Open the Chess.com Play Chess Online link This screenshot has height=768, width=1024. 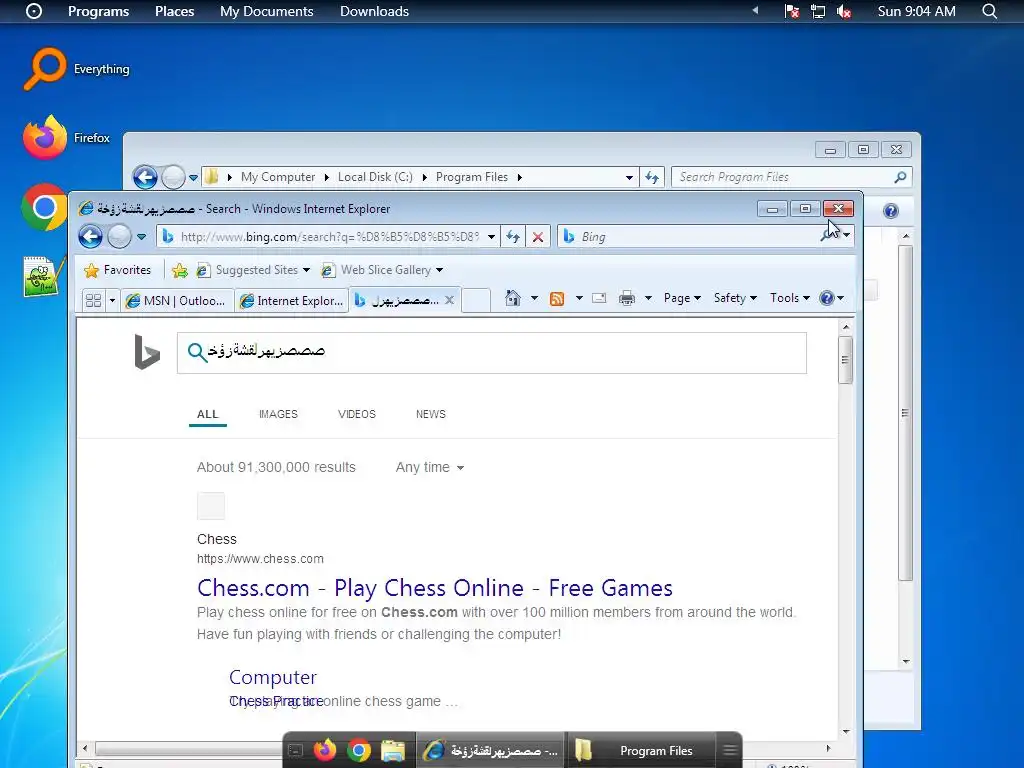tap(434, 588)
